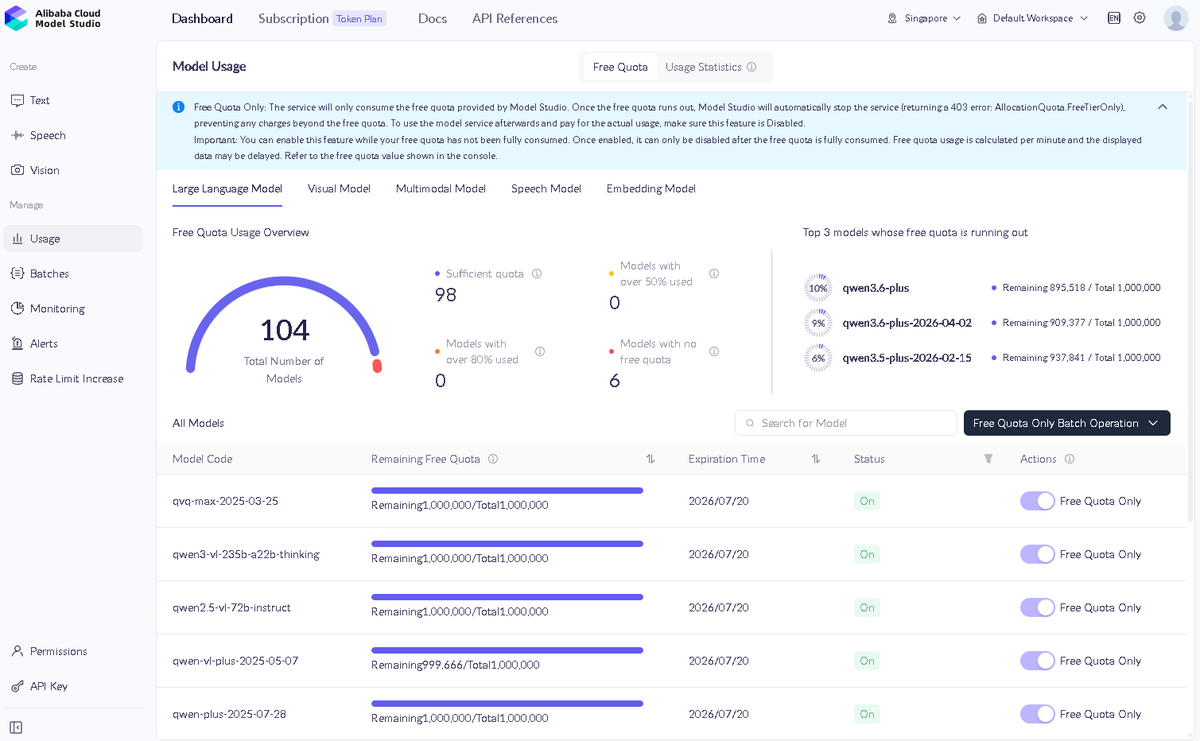
Task: Click the info icon next to Usage Statistics
Action: (x=751, y=67)
